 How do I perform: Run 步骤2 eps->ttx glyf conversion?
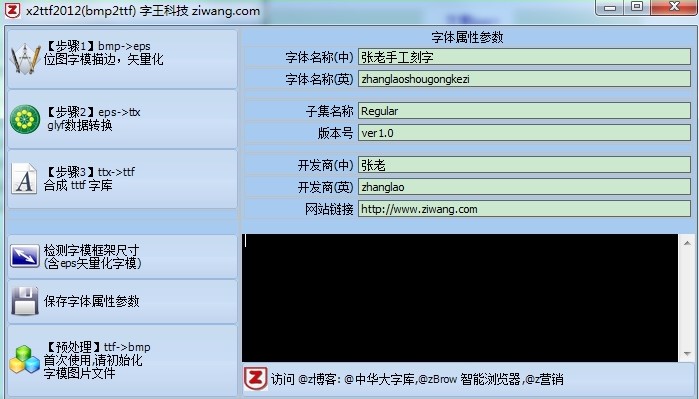(x=123, y=119)
